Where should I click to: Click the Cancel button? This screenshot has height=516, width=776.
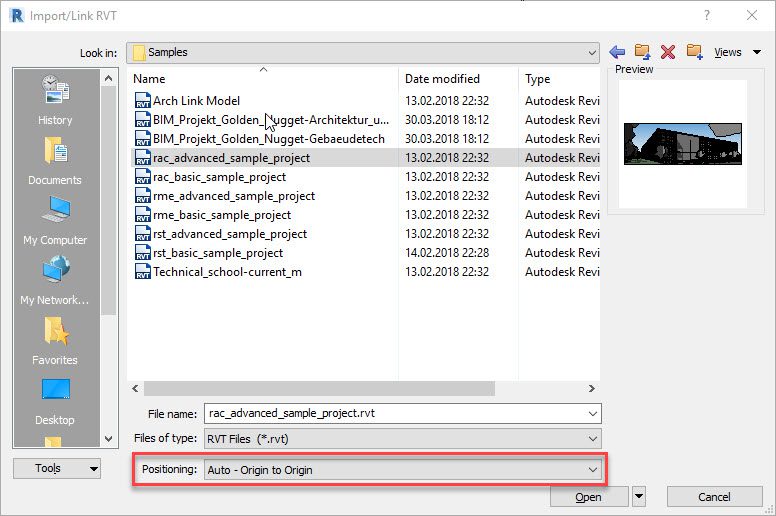click(714, 497)
